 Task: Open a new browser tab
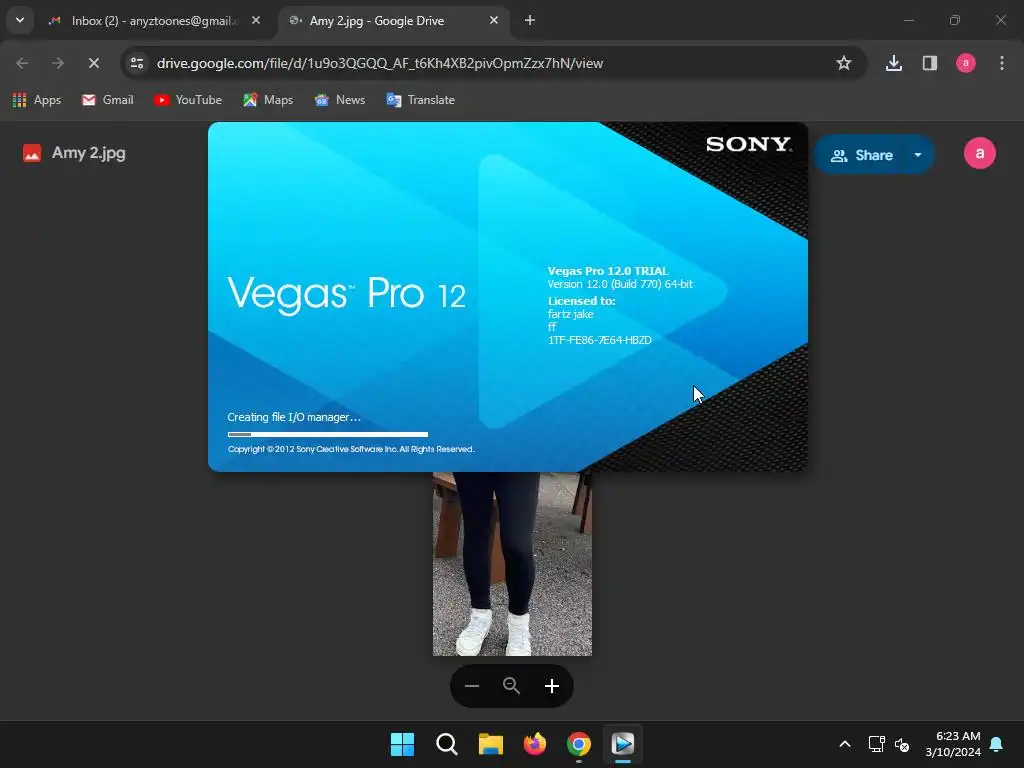pyautogui.click(x=530, y=20)
